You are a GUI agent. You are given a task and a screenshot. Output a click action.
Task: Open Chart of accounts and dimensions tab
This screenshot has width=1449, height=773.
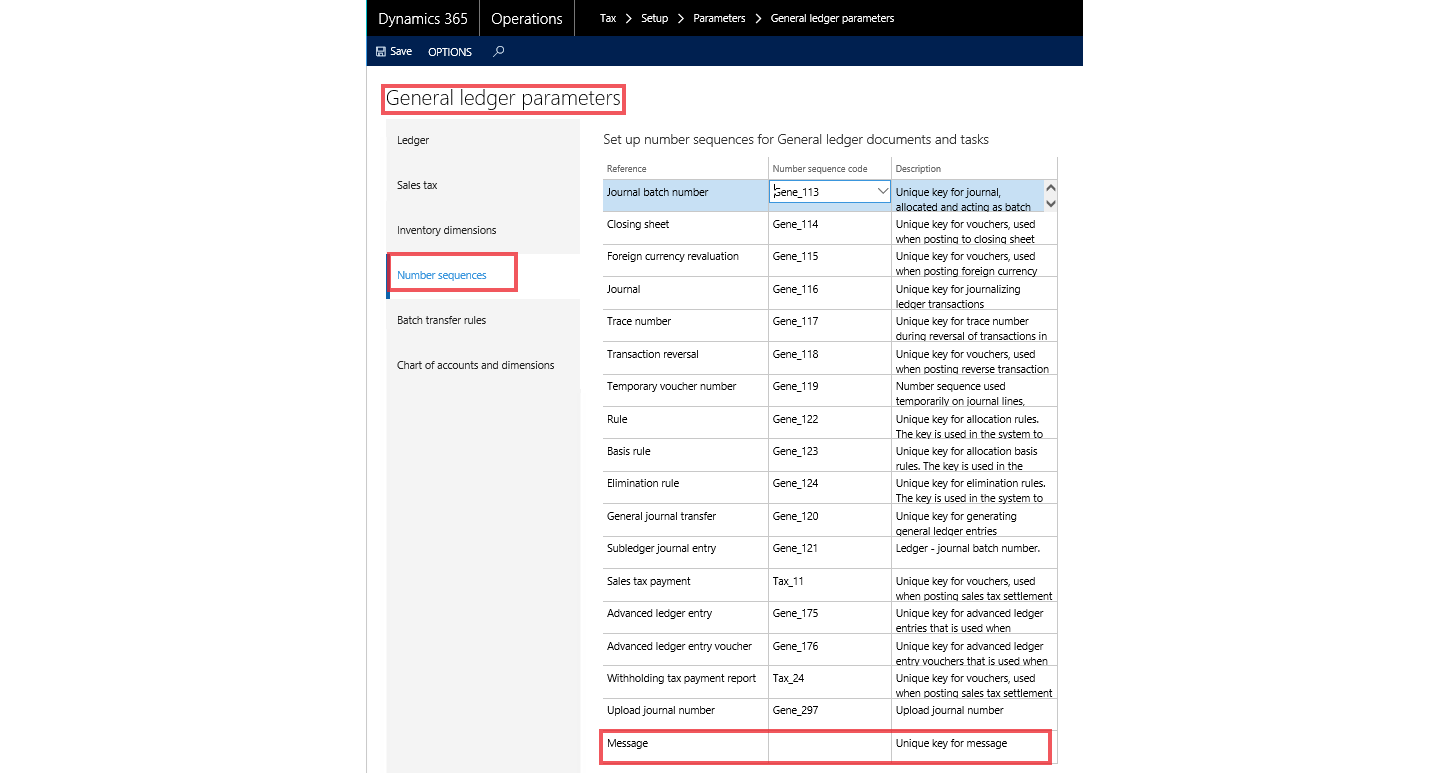[483, 365]
